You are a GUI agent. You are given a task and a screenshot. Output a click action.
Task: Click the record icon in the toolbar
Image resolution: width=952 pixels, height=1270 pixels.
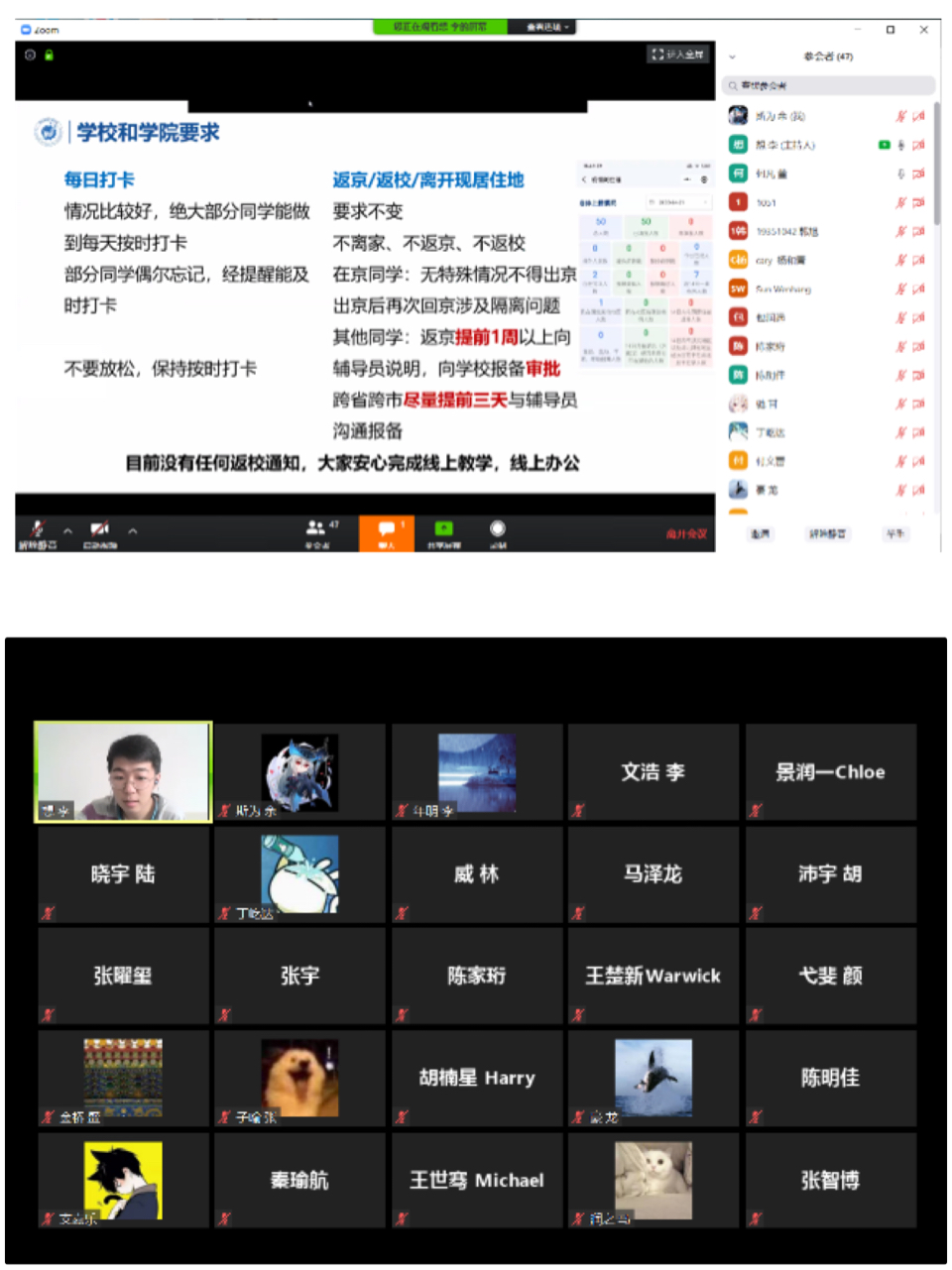point(498,531)
